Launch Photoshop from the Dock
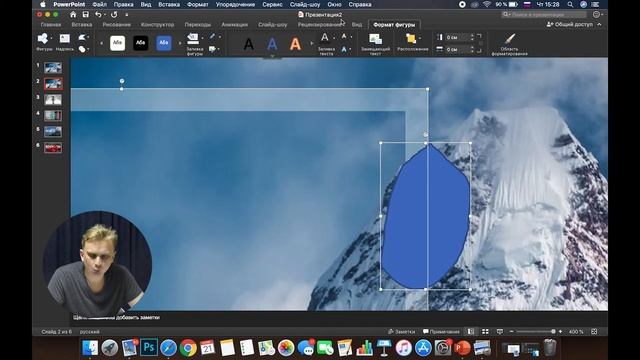 [x=149, y=348]
